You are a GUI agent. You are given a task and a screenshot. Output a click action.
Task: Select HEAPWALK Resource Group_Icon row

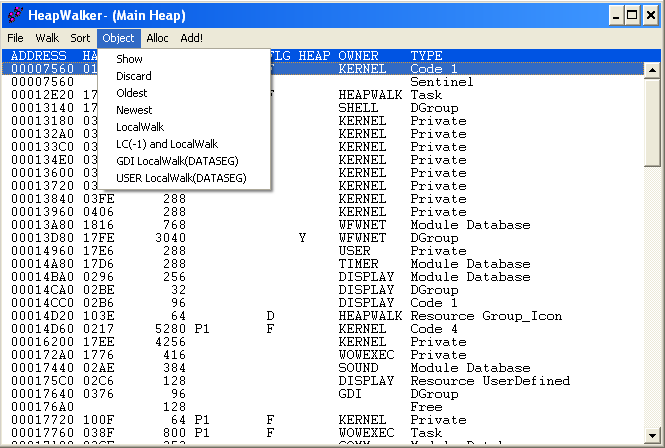[x=323, y=316]
